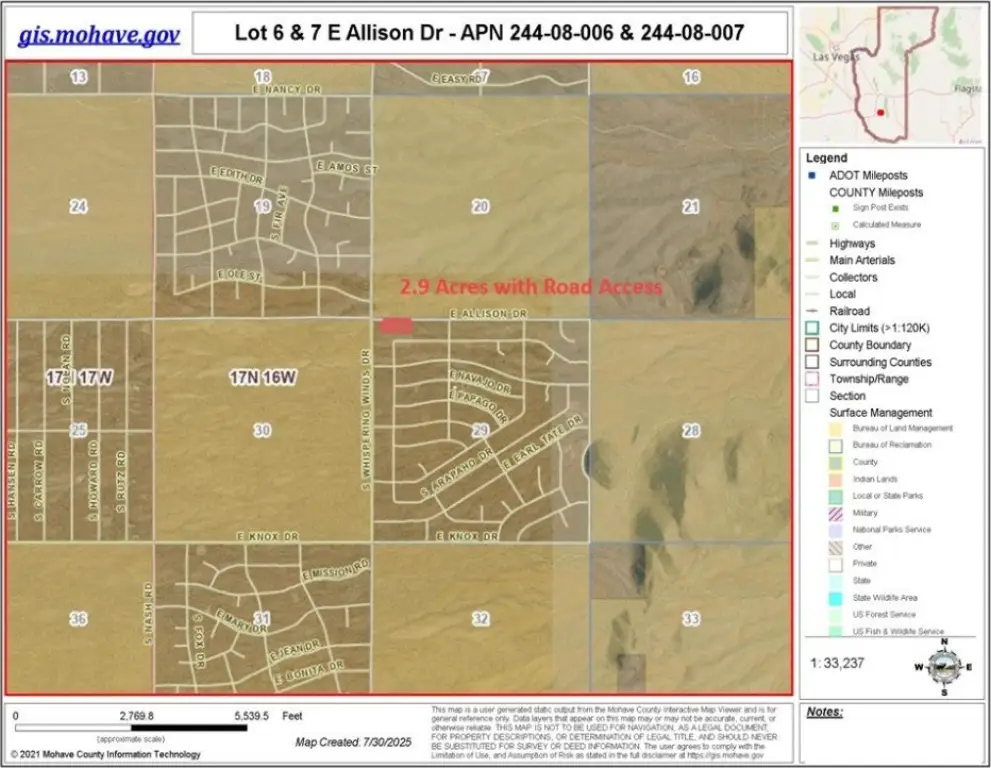Open the gis.mohave.gov link

(99, 34)
